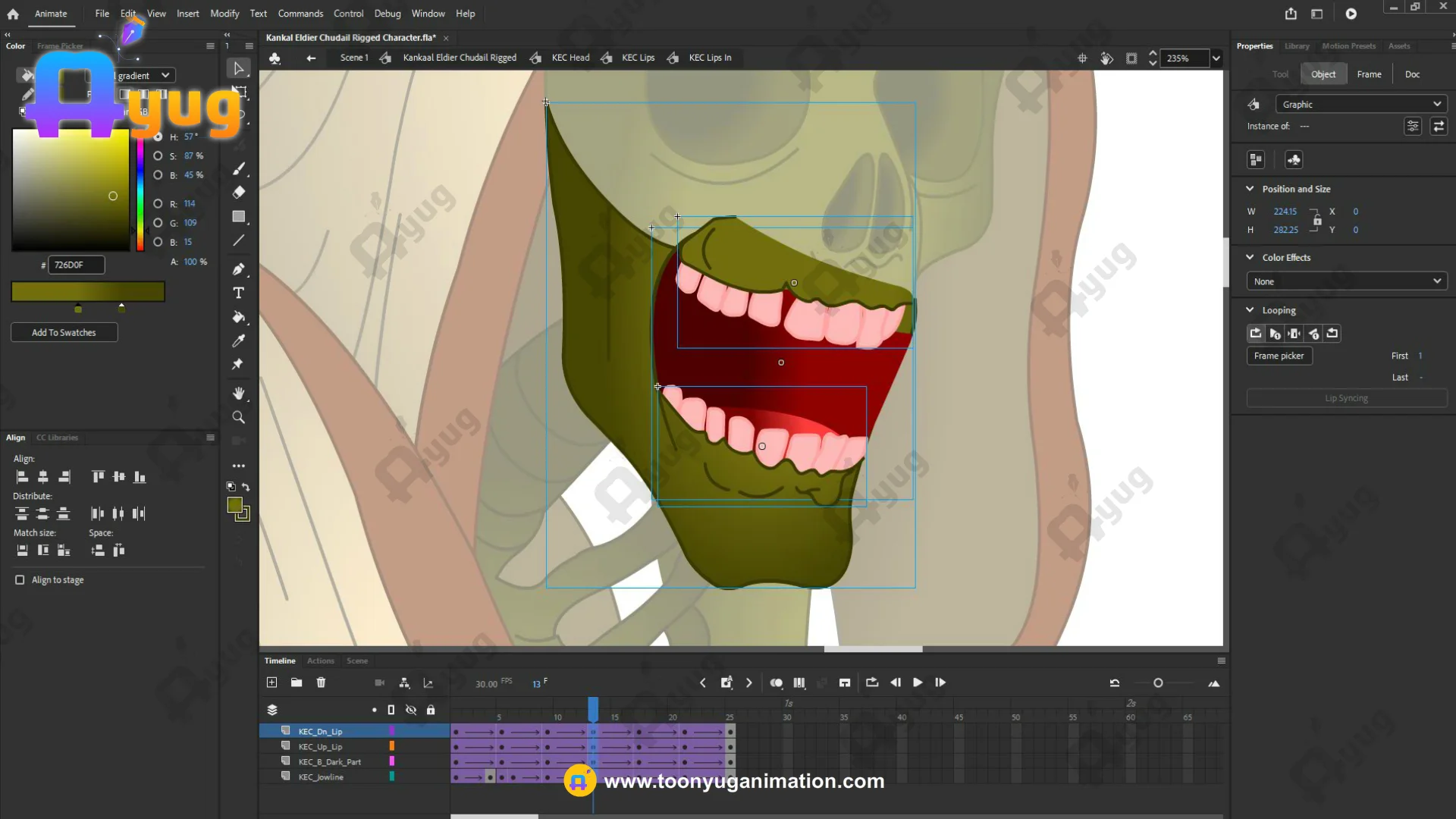Switch to the Frame properties tab
This screenshot has height=819, width=1456.
(1369, 74)
